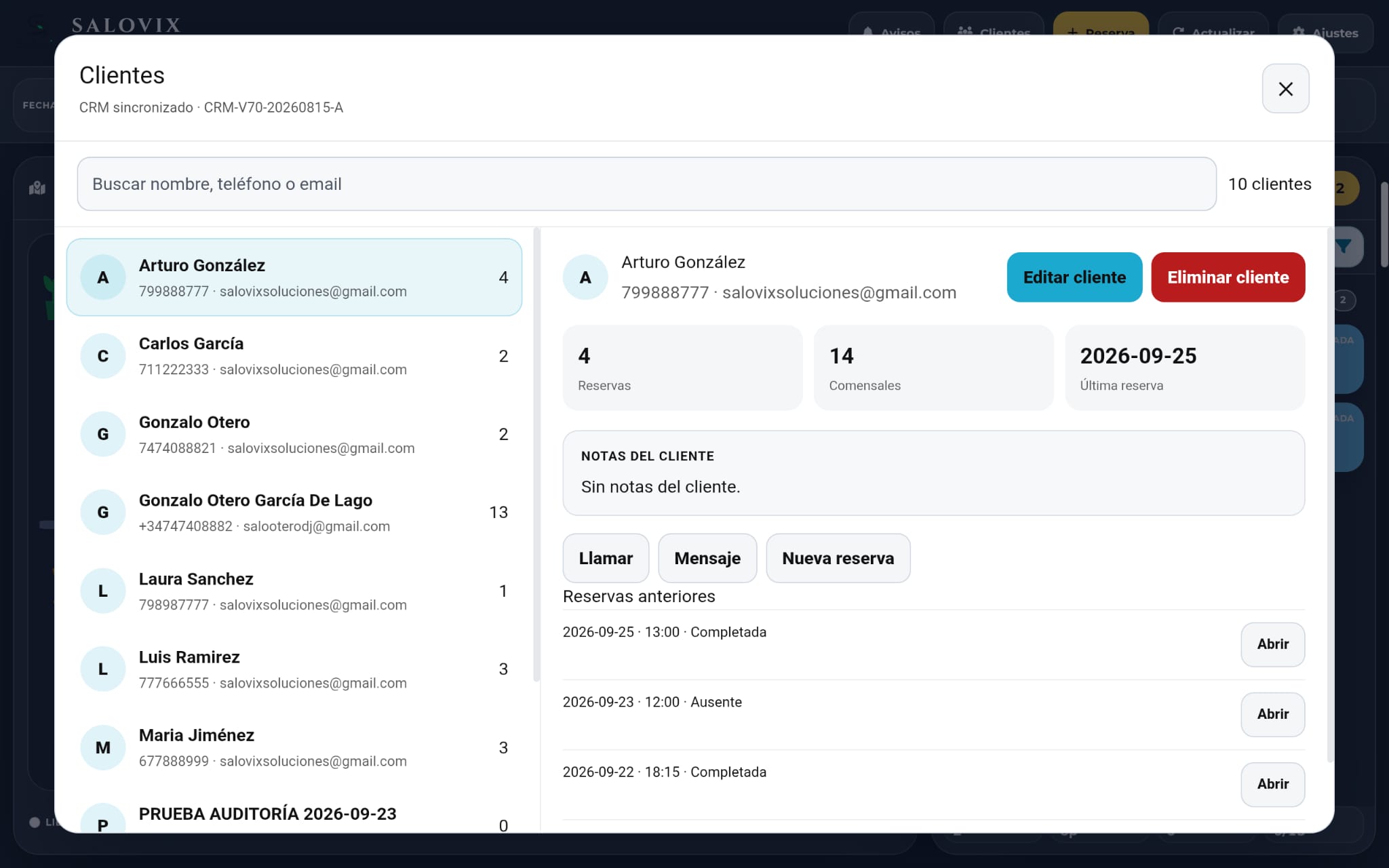Click the map icon in background panel

pyautogui.click(x=37, y=188)
